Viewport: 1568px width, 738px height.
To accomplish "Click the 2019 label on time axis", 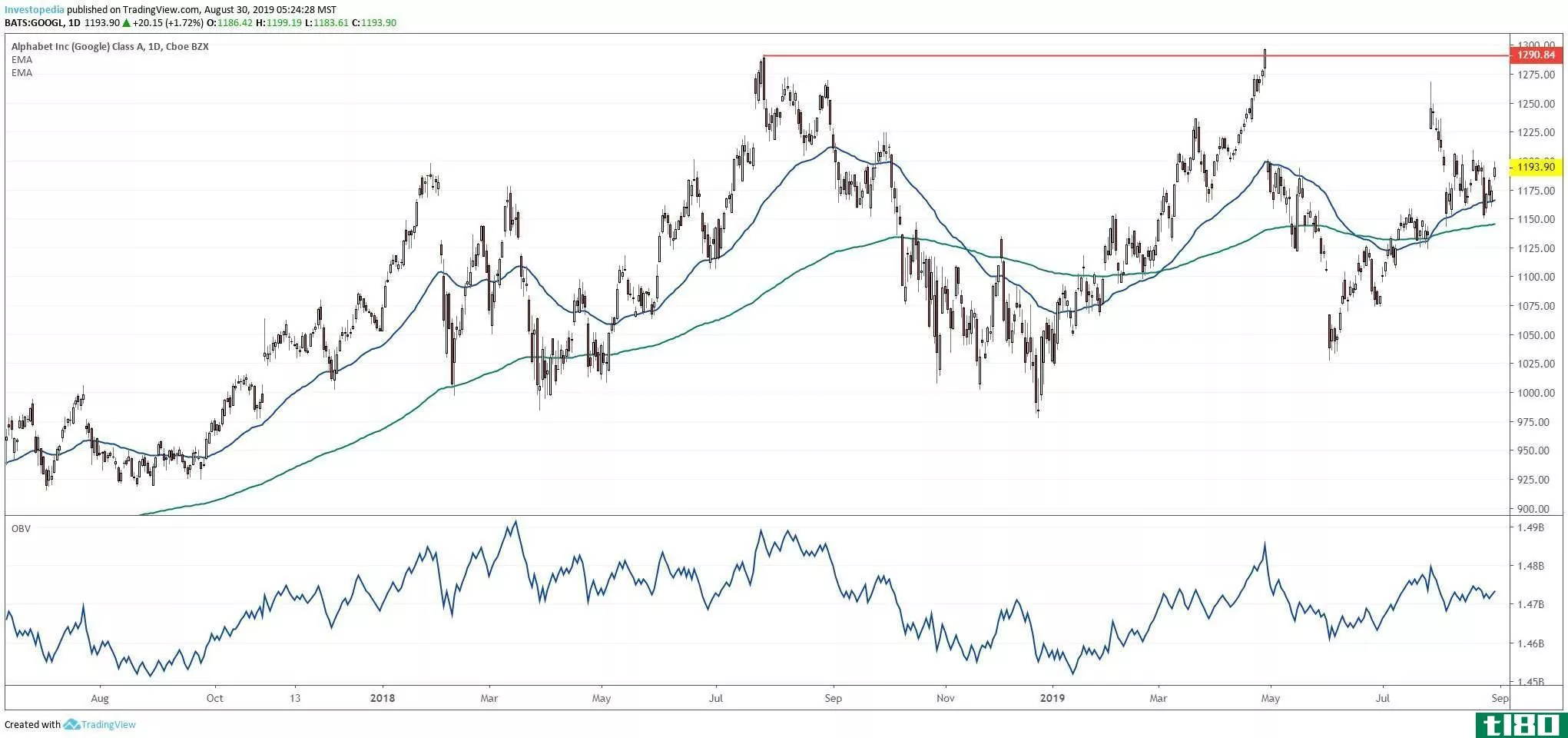I will click(x=1052, y=698).
